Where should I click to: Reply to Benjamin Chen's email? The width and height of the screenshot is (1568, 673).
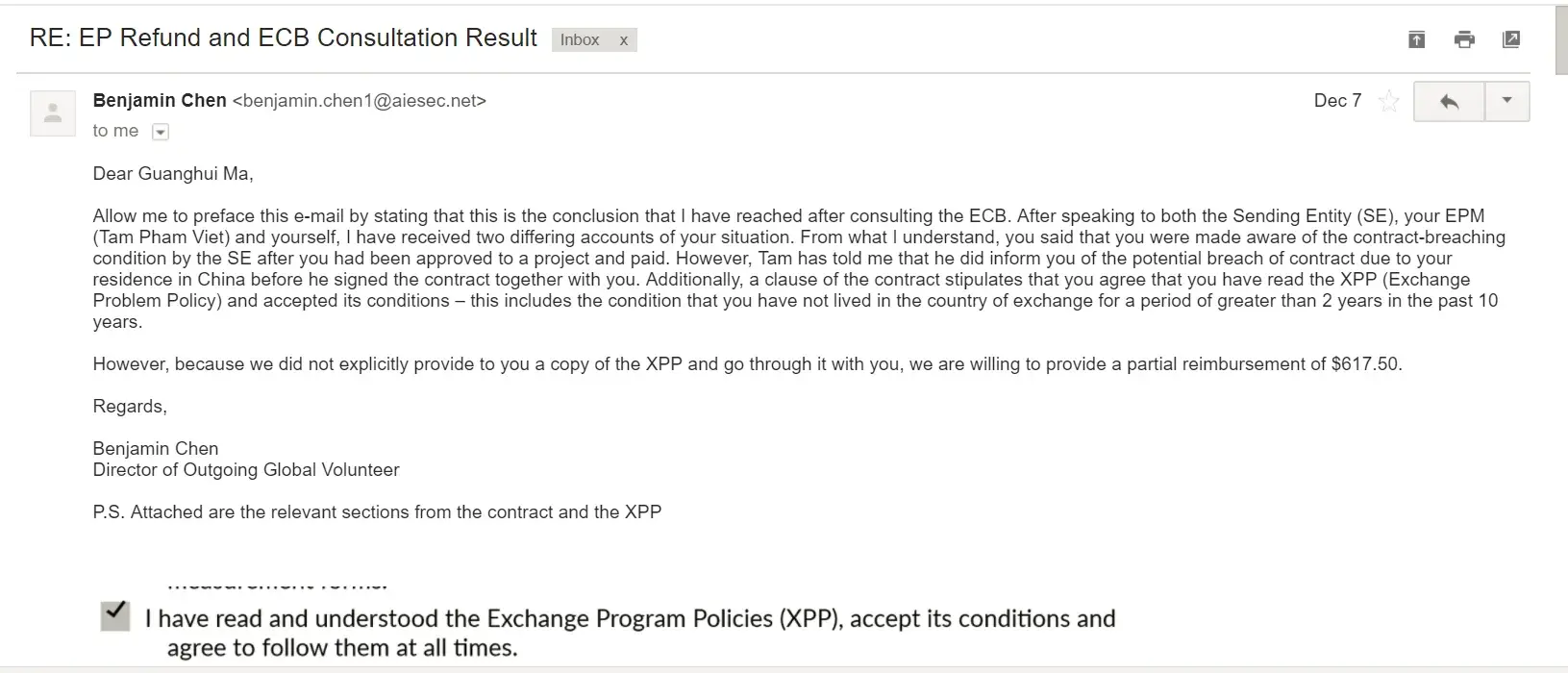point(1449,101)
